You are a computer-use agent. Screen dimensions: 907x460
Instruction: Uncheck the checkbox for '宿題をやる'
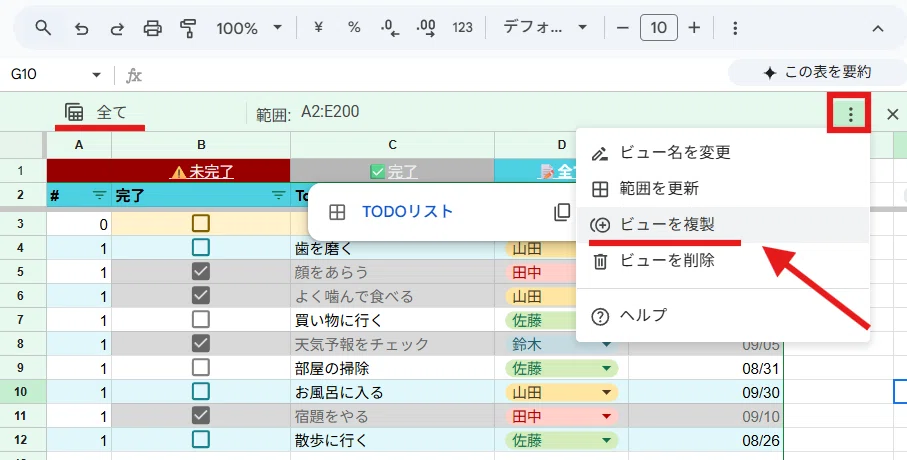point(201,415)
